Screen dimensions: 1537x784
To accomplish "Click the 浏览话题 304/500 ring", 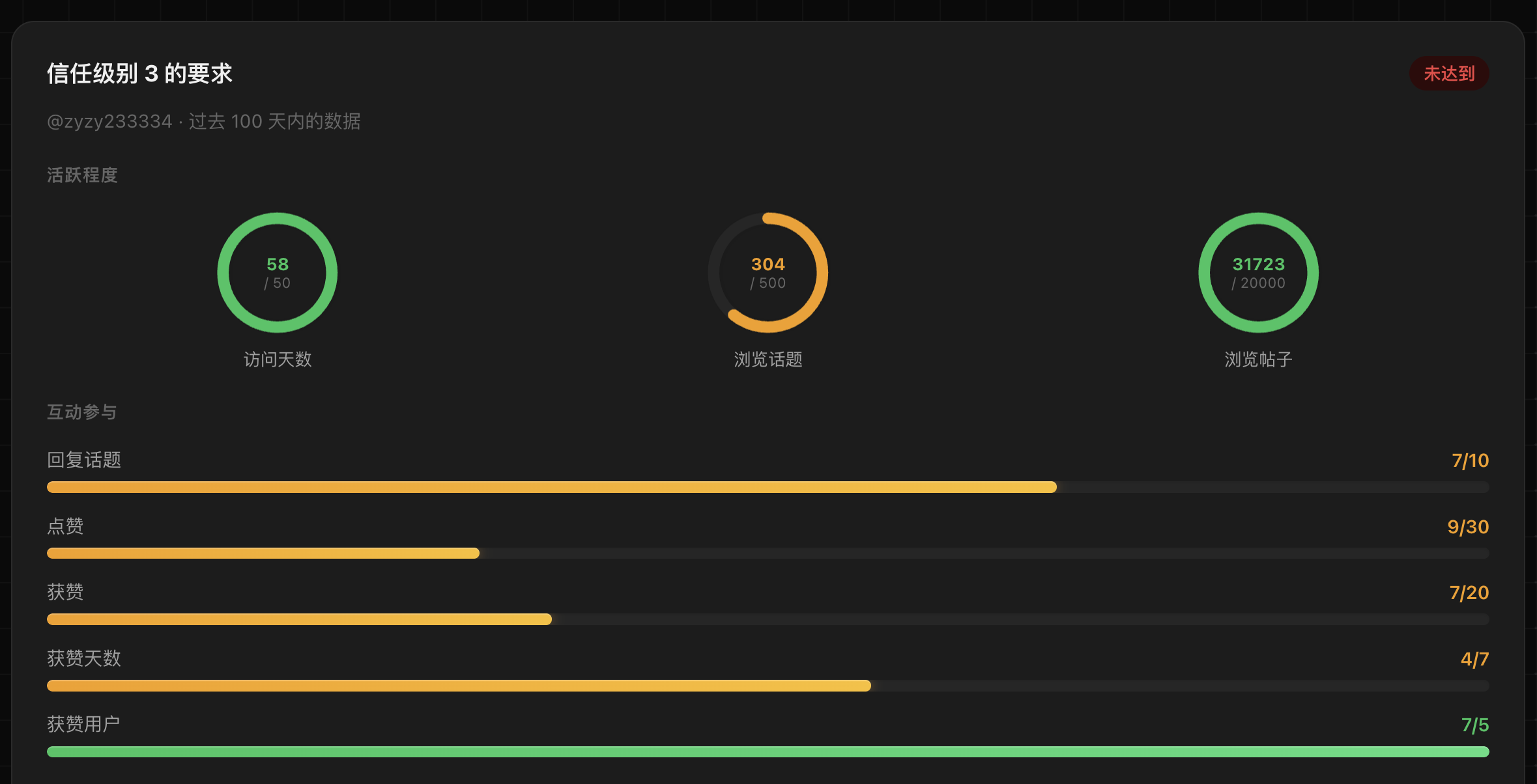I will click(768, 273).
